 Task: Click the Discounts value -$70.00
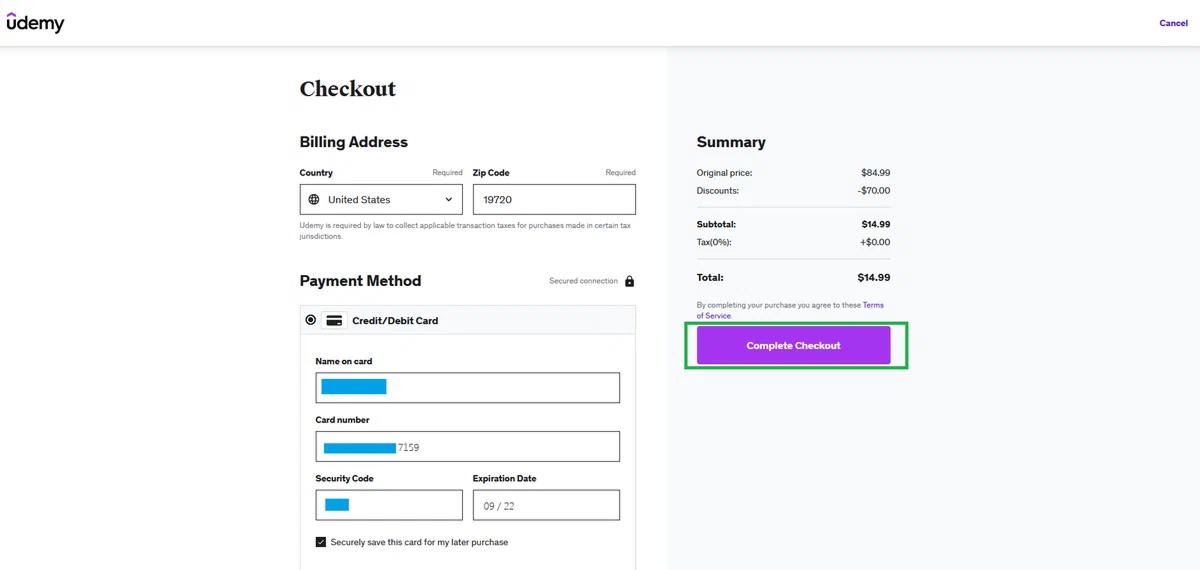[874, 190]
